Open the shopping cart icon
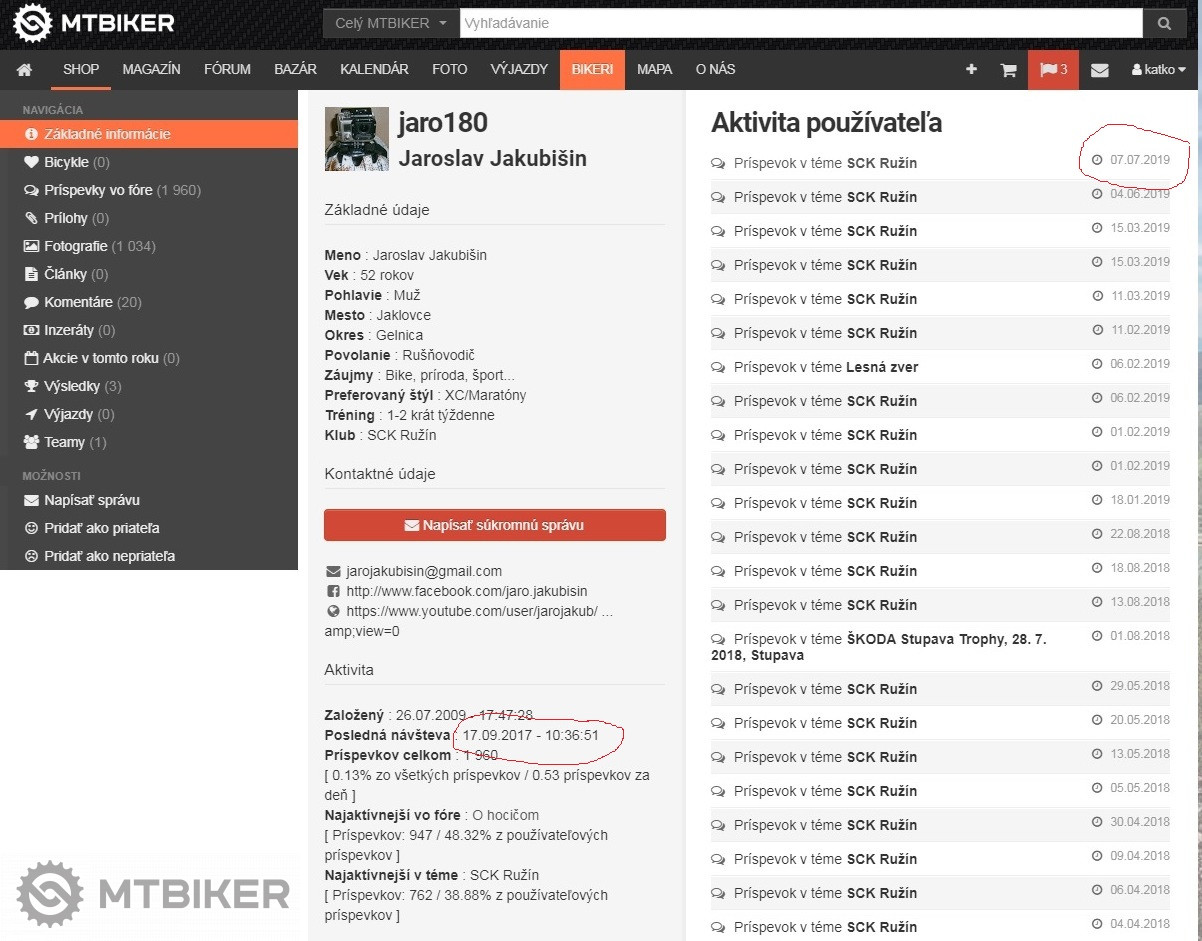The width and height of the screenshot is (1202, 941). [1008, 70]
